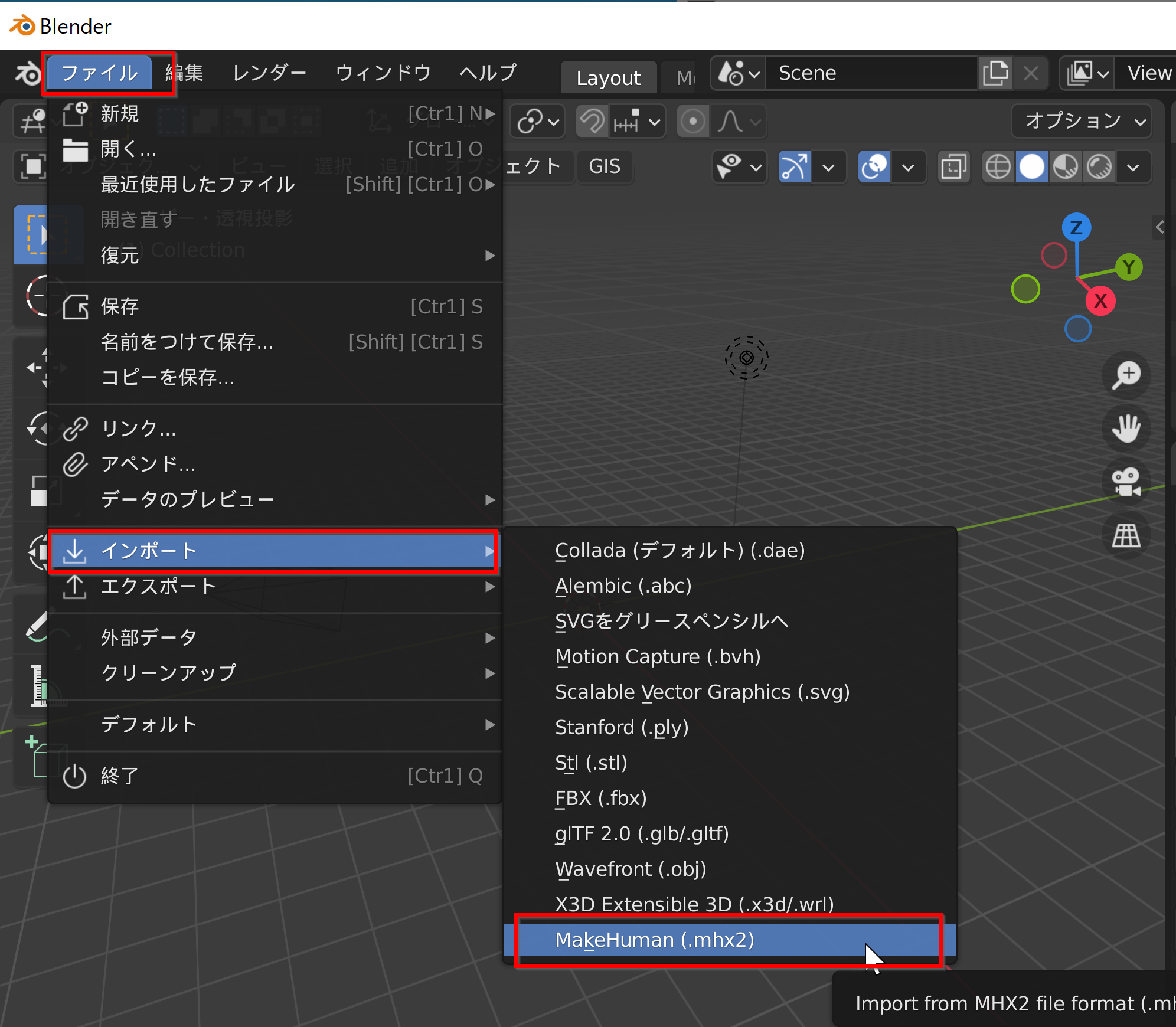This screenshot has width=1176, height=1027.
Task: Select solid viewport shading sphere
Action: pos(1032,167)
